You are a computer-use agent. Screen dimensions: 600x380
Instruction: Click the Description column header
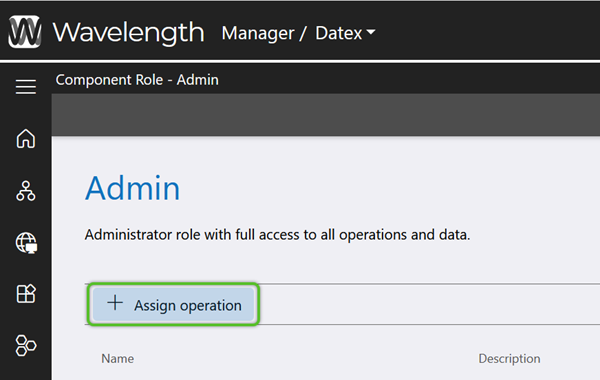click(x=509, y=359)
